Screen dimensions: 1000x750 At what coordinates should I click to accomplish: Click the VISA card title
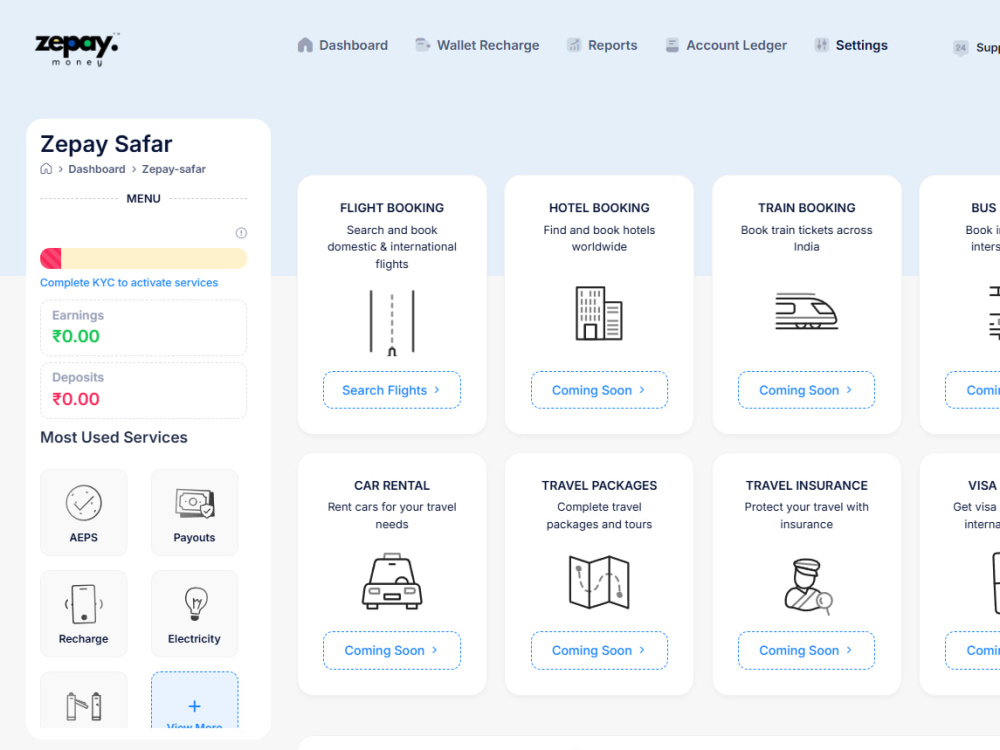point(982,485)
